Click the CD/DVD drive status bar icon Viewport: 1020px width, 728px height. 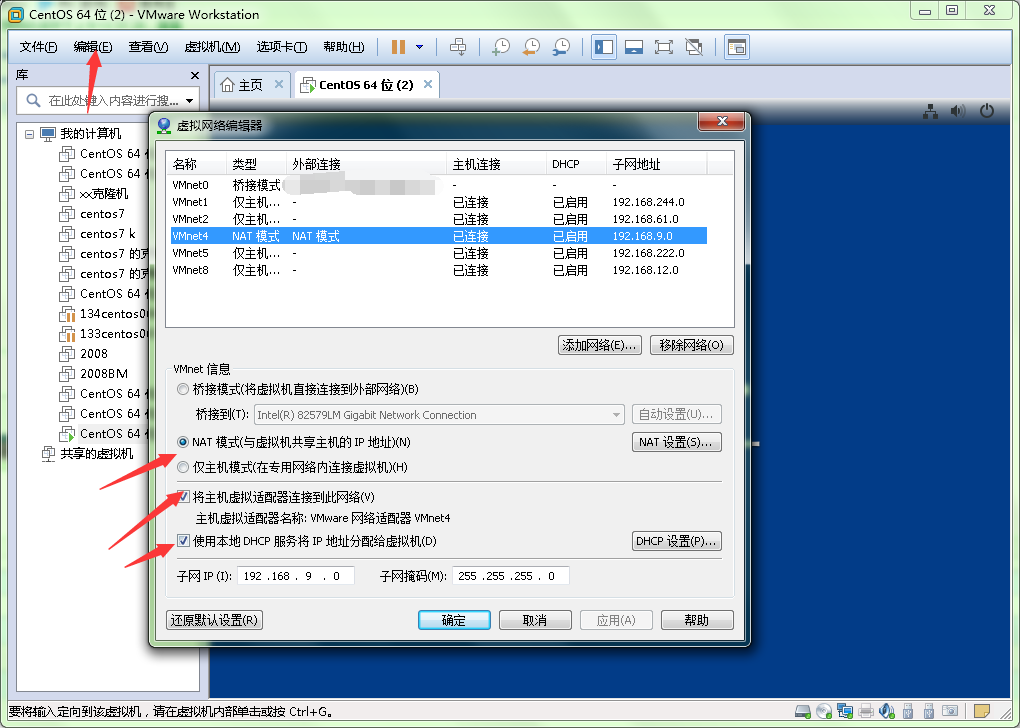[x=824, y=711]
